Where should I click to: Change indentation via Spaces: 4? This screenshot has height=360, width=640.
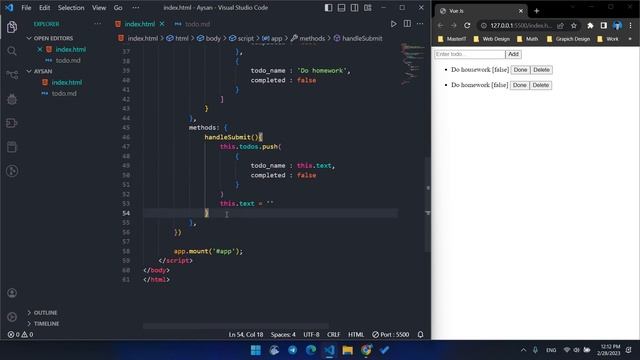283,334
